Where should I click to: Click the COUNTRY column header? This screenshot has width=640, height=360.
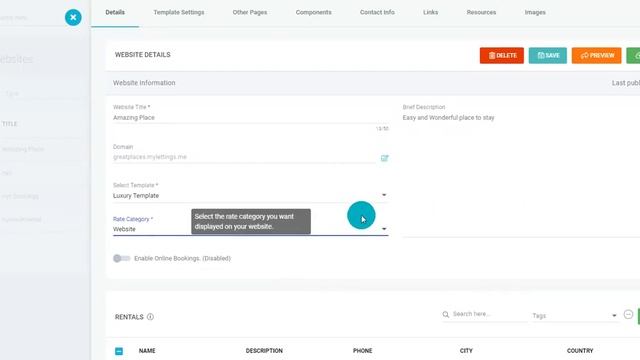580,351
